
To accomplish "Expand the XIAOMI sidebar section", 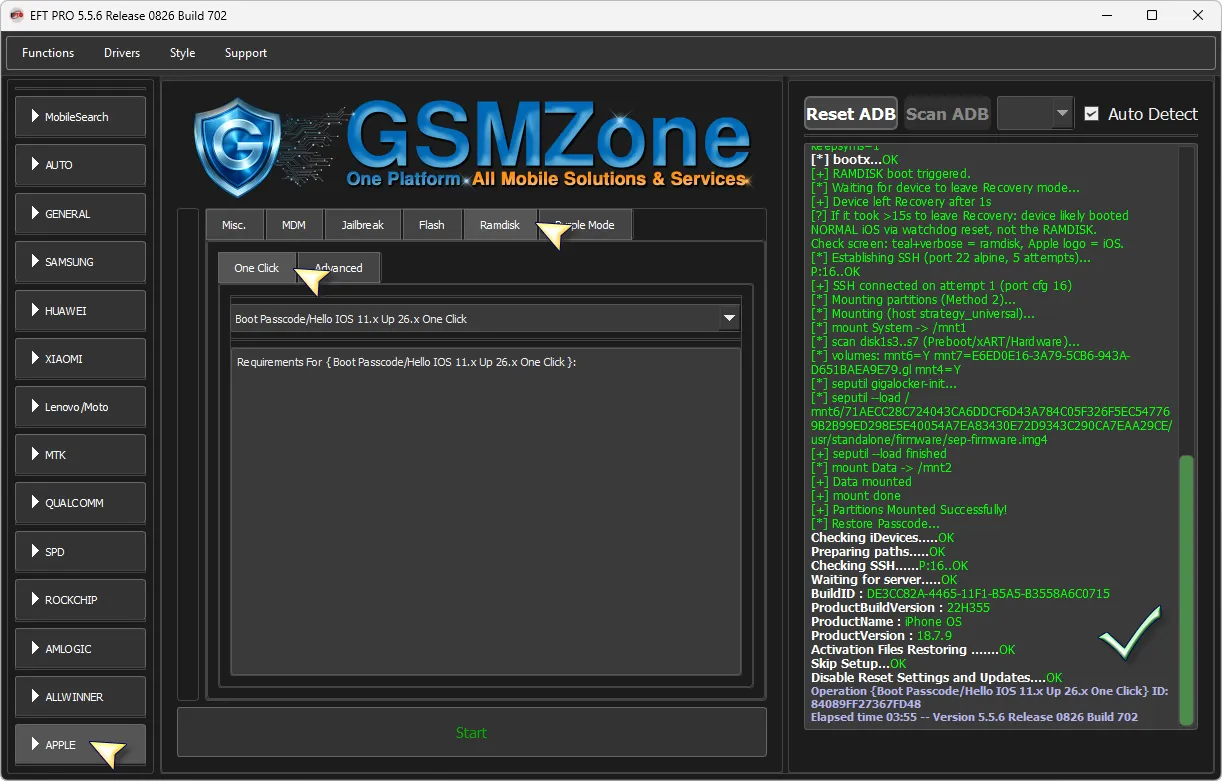I will 80,359.
